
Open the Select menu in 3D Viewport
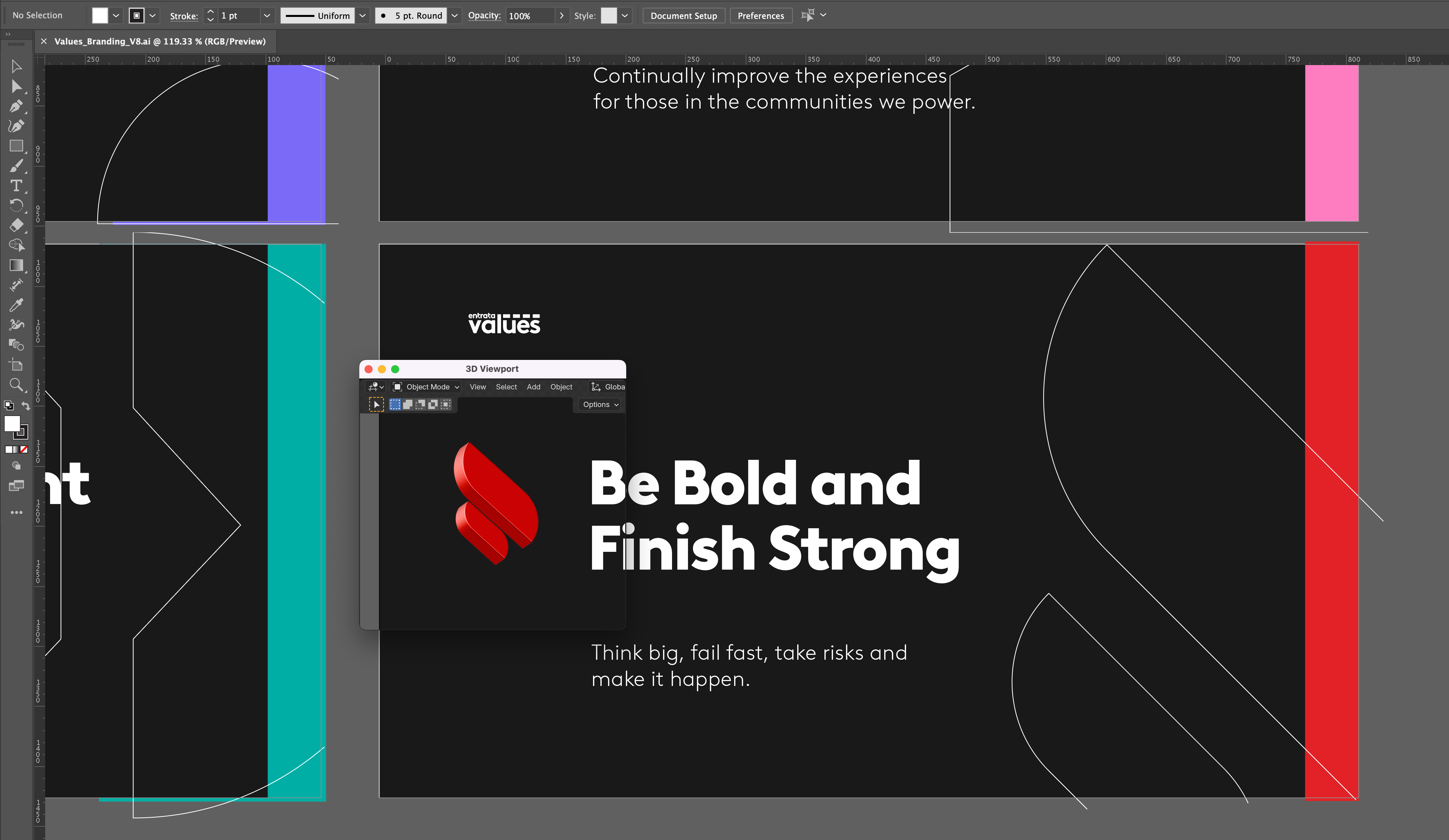point(506,387)
